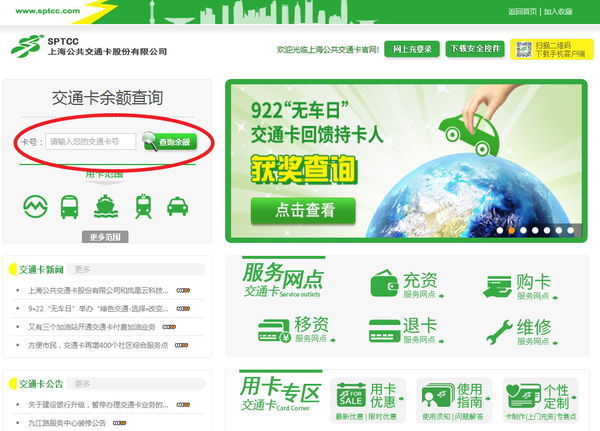600x431 pixels.
Task: Open notice 九江路服务中心装修公告
Action: [x=67, y=423]
